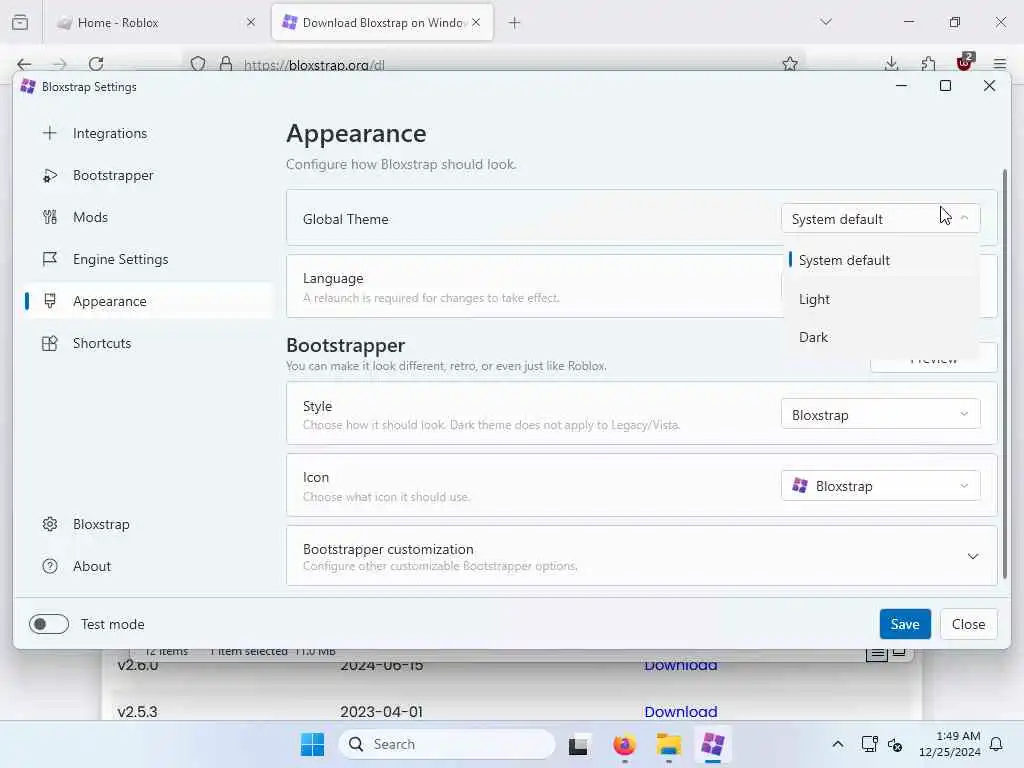This screenshot has width=1024, height=768.
Task: Go to the Bootstrapper settings page
Action: click(149, 175)
